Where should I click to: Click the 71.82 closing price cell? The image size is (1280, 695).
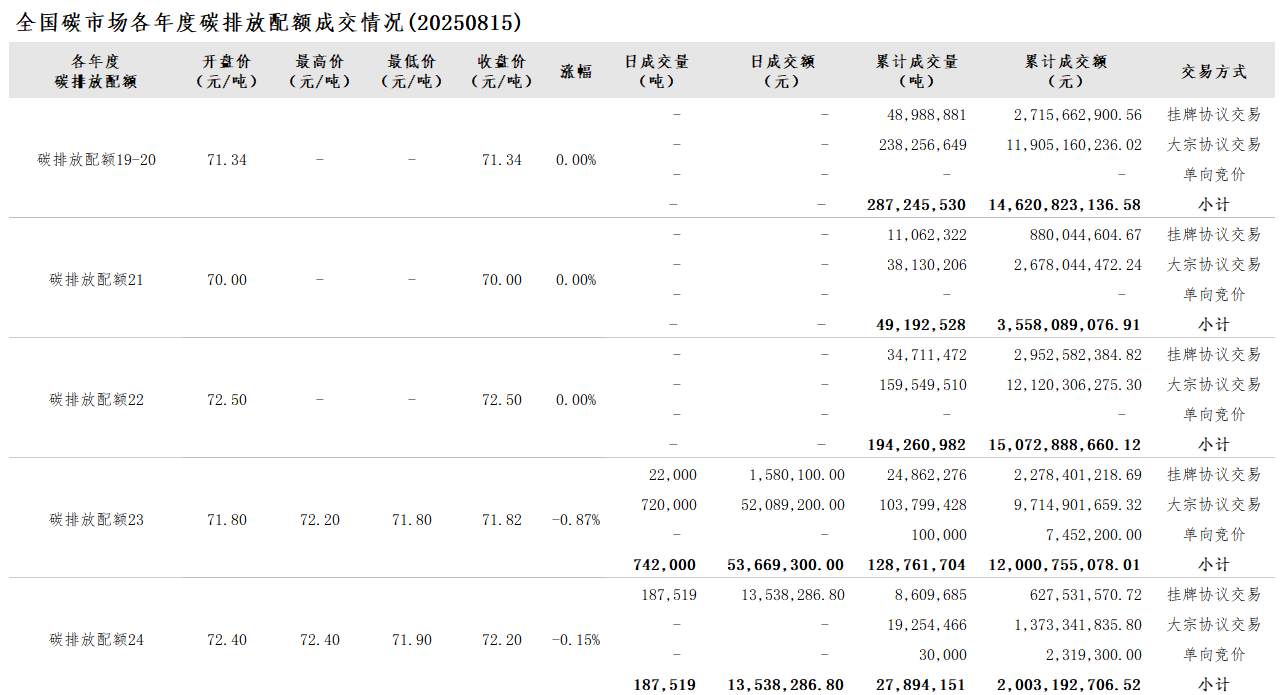pos(502,520)
